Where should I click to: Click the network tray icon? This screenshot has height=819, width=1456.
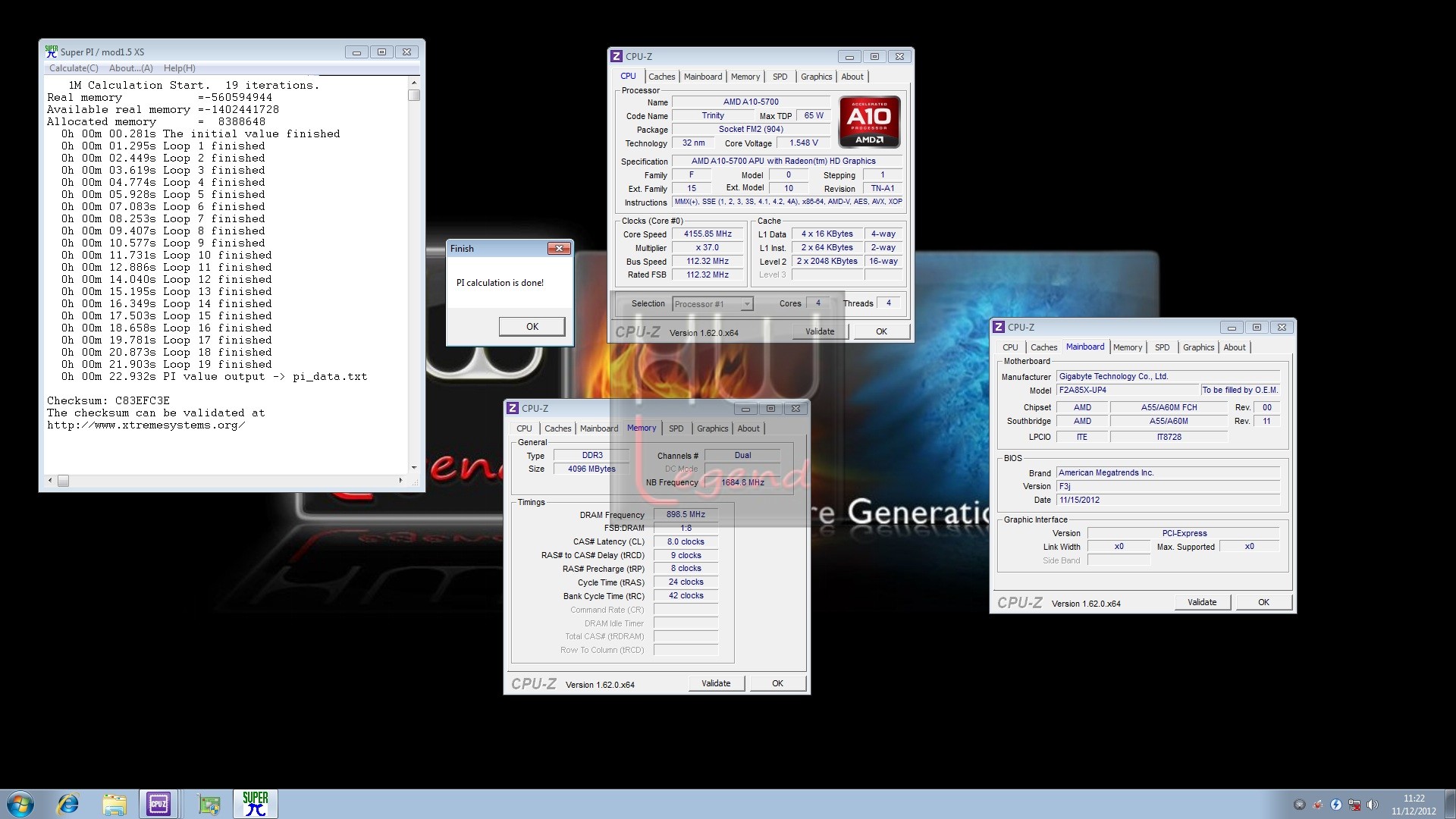1354,805
